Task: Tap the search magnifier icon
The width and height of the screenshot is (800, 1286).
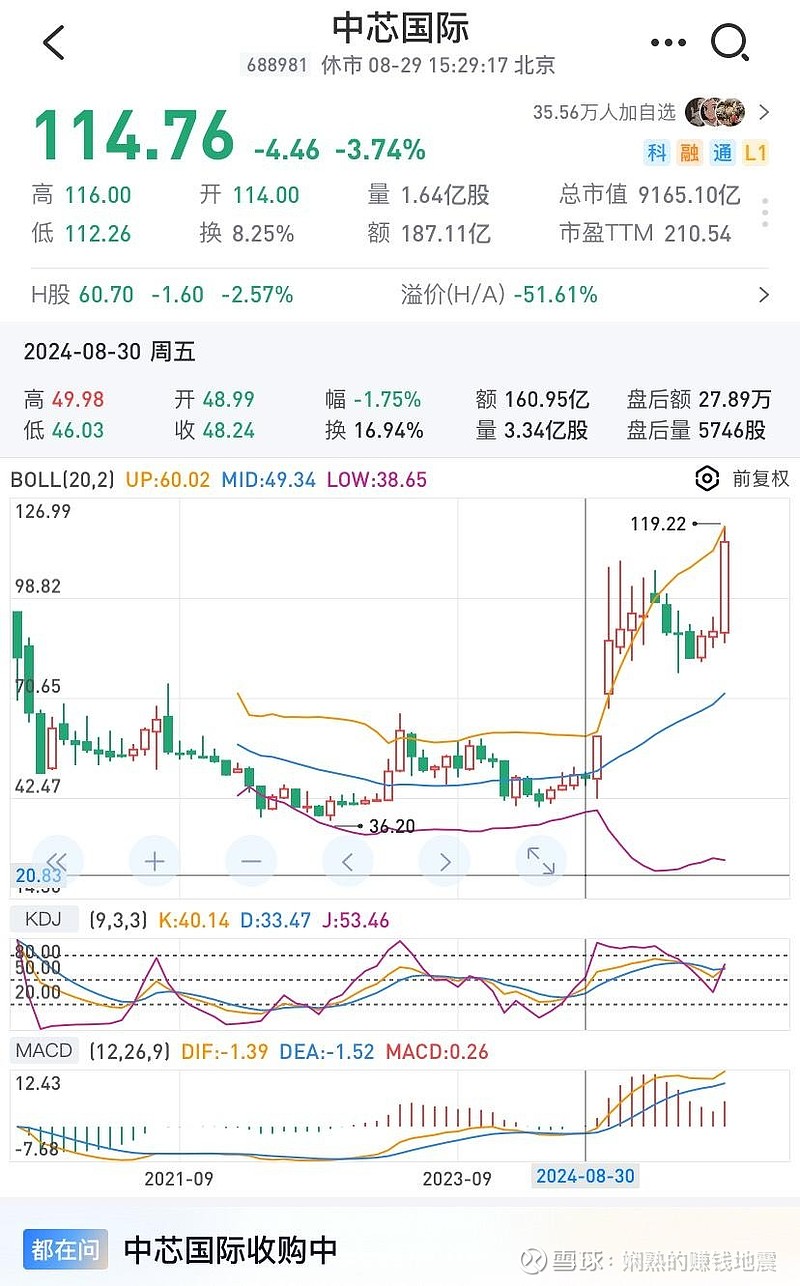Action: 731,42
